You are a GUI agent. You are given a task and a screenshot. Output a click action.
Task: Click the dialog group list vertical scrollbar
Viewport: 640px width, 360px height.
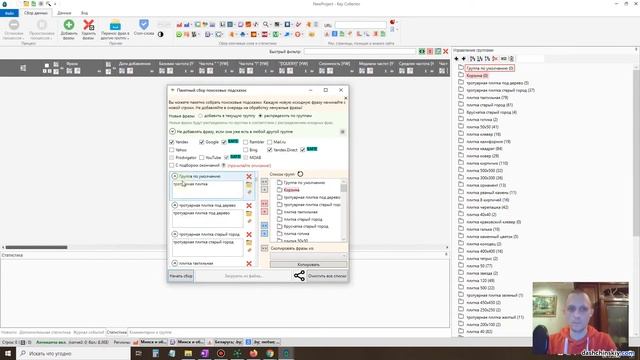344,210
